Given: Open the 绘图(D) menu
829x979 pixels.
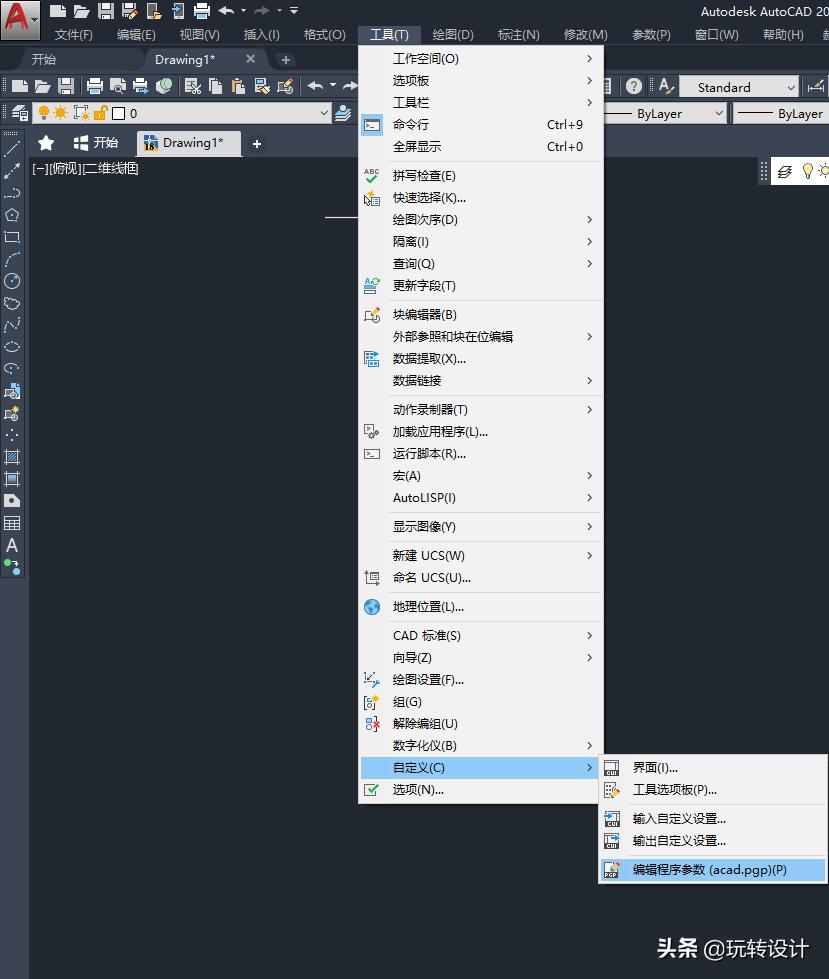Looking at the screenshot, I should pyautogui.click(x=453, y=33).
